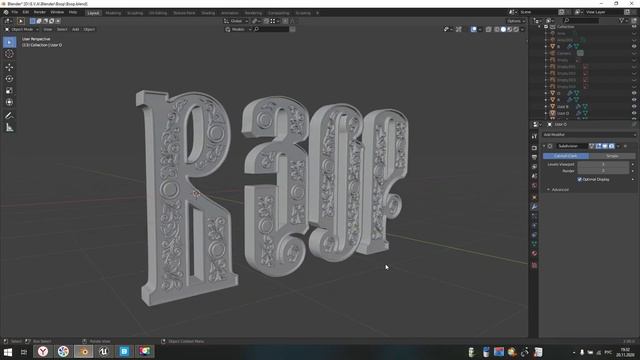
Task: Open the viewport Add menu
Action: pos(76,29)
